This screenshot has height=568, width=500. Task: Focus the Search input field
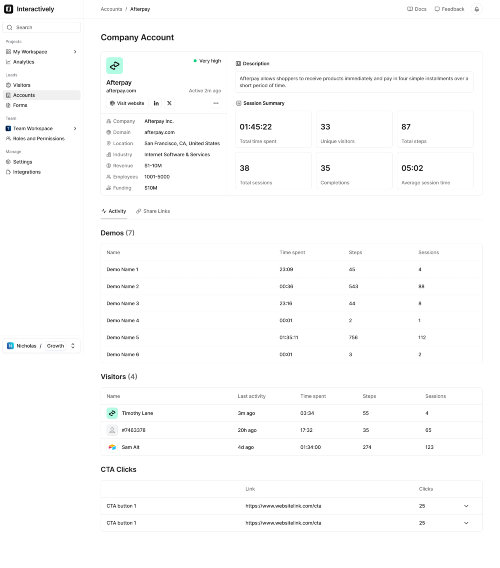click(x=42, y=28)
